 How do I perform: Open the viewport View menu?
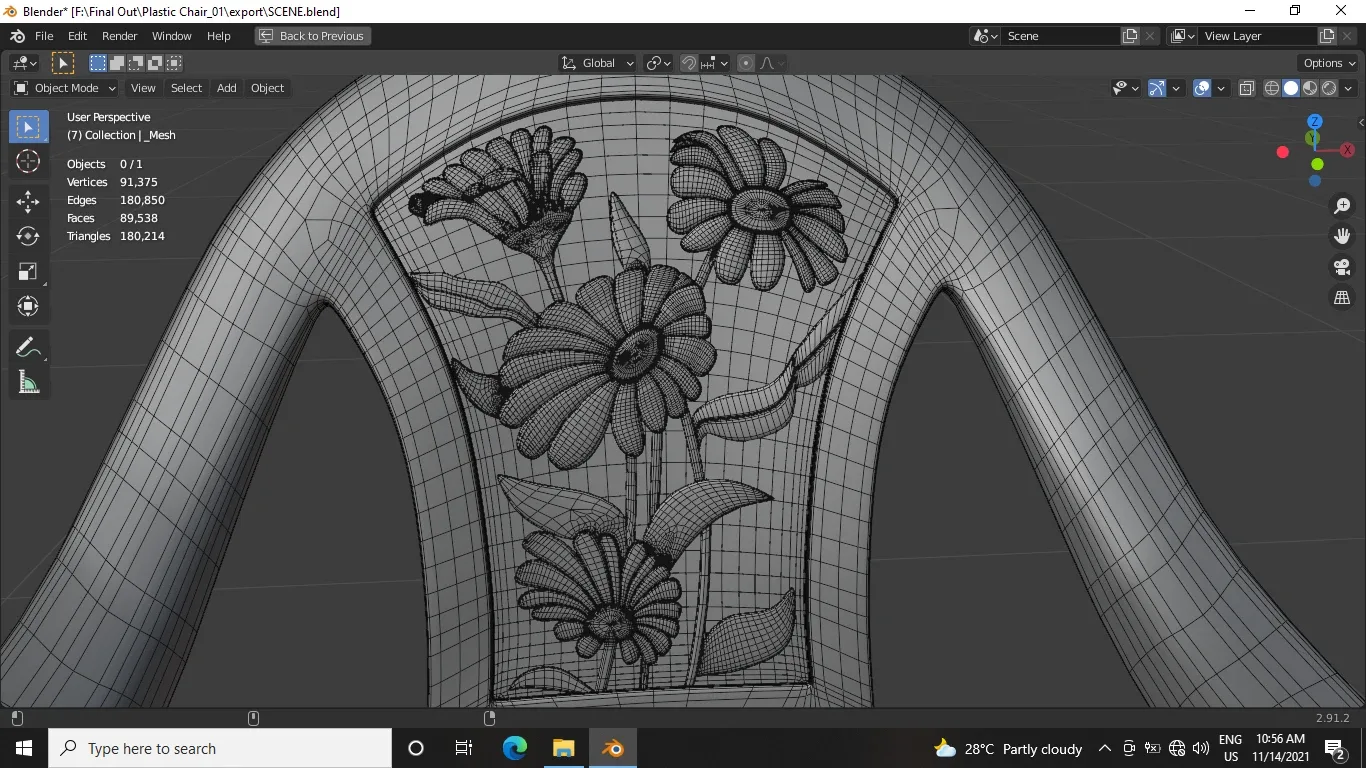click(143, 88)
